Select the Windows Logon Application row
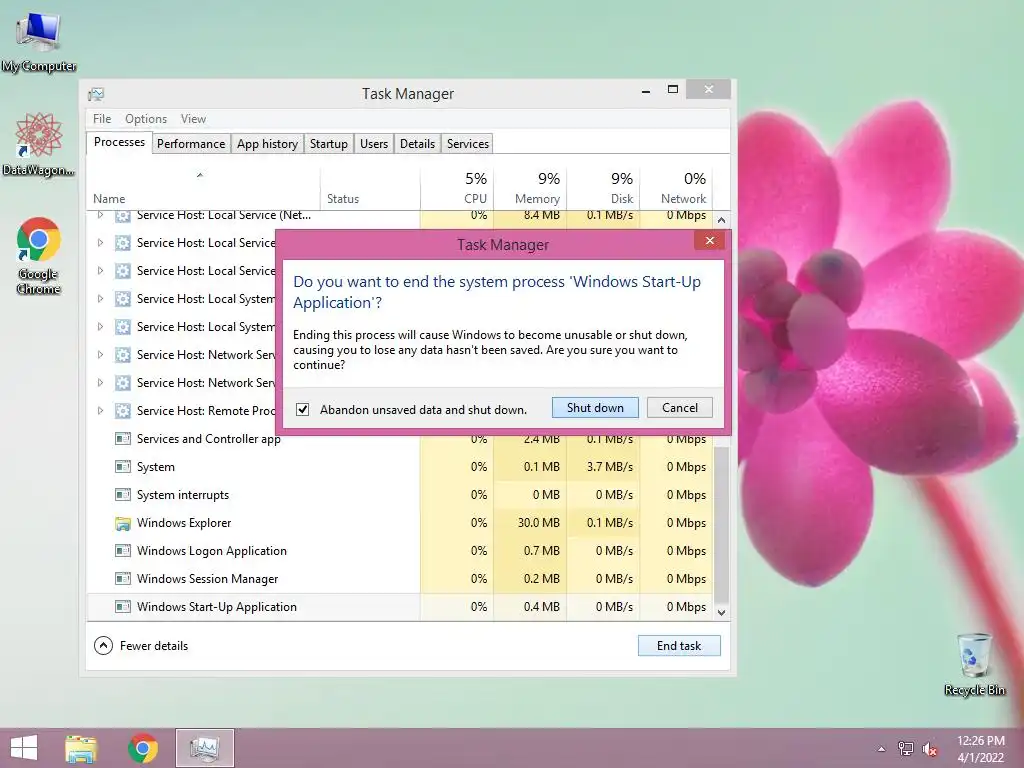1024x768 pixels. 400,551
